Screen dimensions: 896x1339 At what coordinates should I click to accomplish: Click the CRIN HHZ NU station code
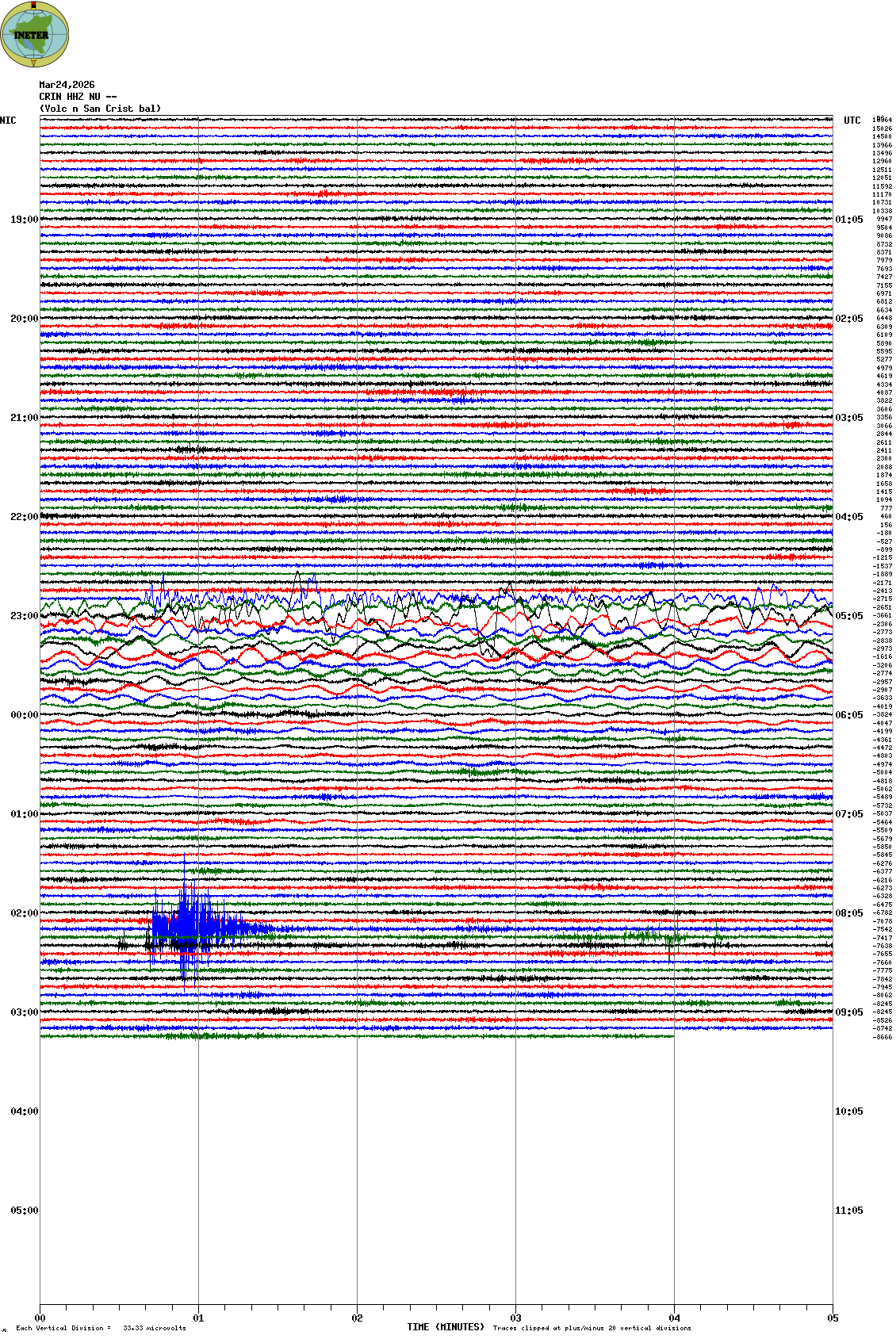tap(77, 97)
